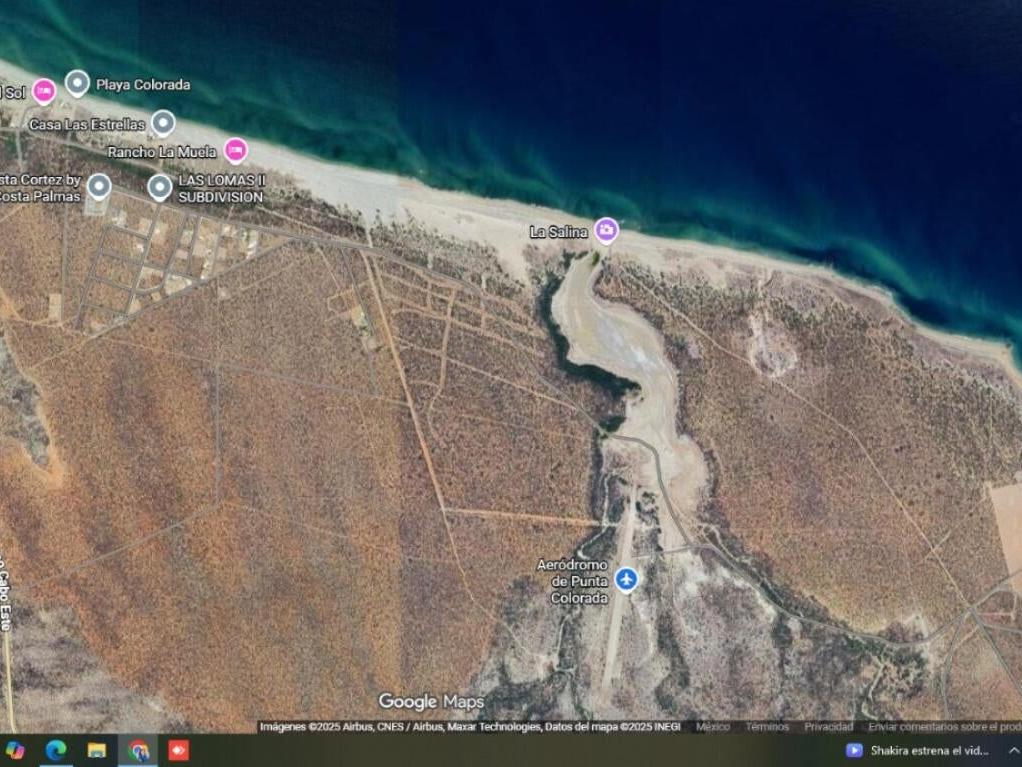Open the Copilot icon in the taskbar
This screenshot has width=1022, height=767.
point(15,750)
